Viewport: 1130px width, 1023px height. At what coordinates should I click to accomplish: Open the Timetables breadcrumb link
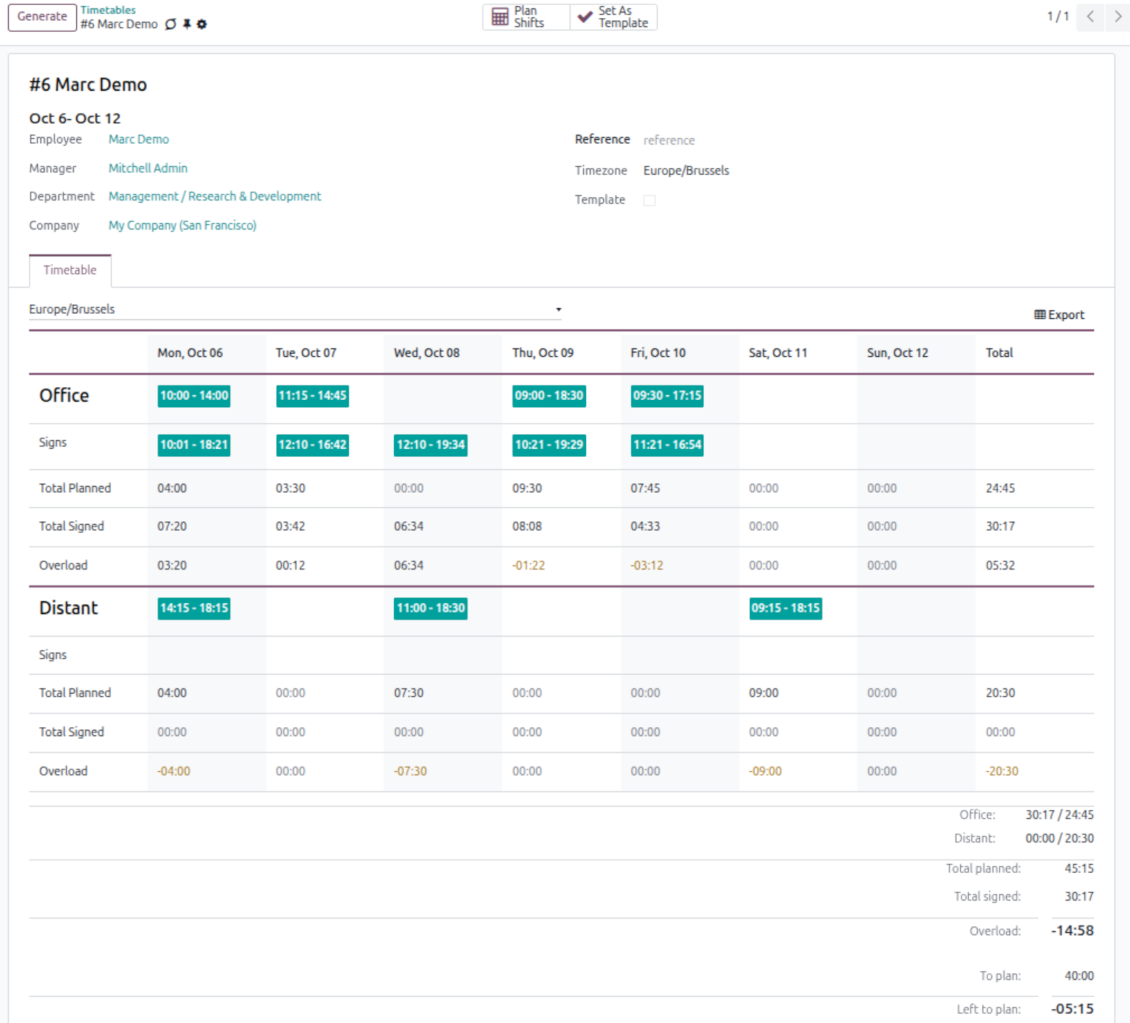pos(108,10)
